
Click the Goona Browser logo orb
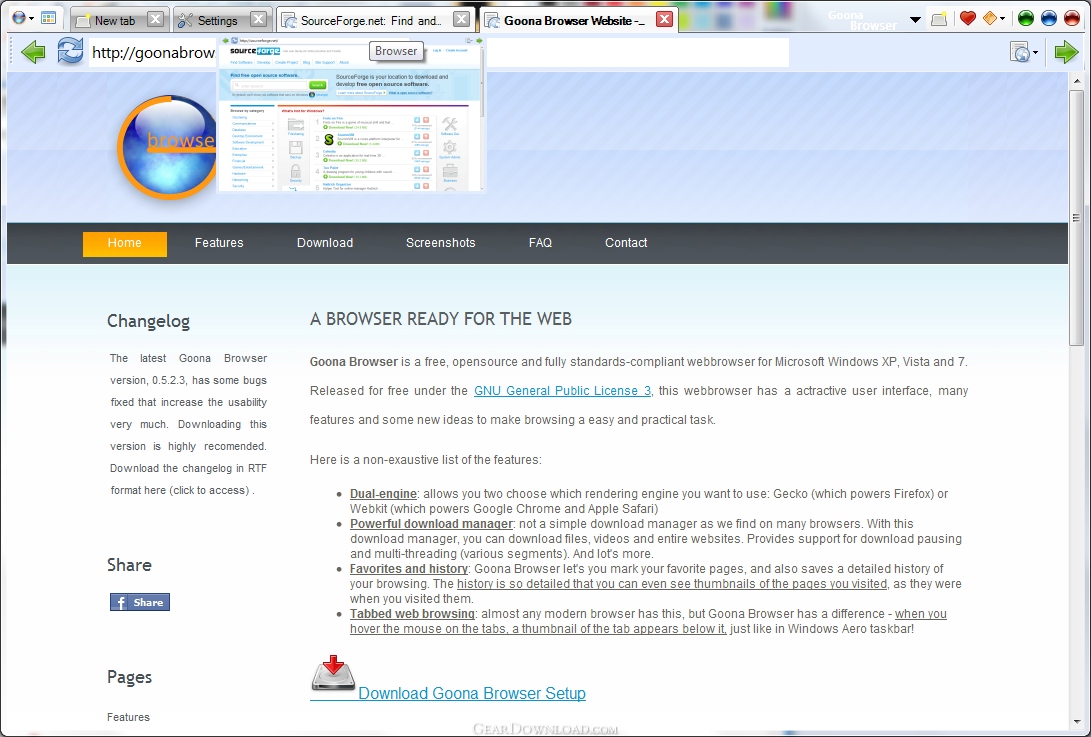pyautogui.click(x=167, y=147)
